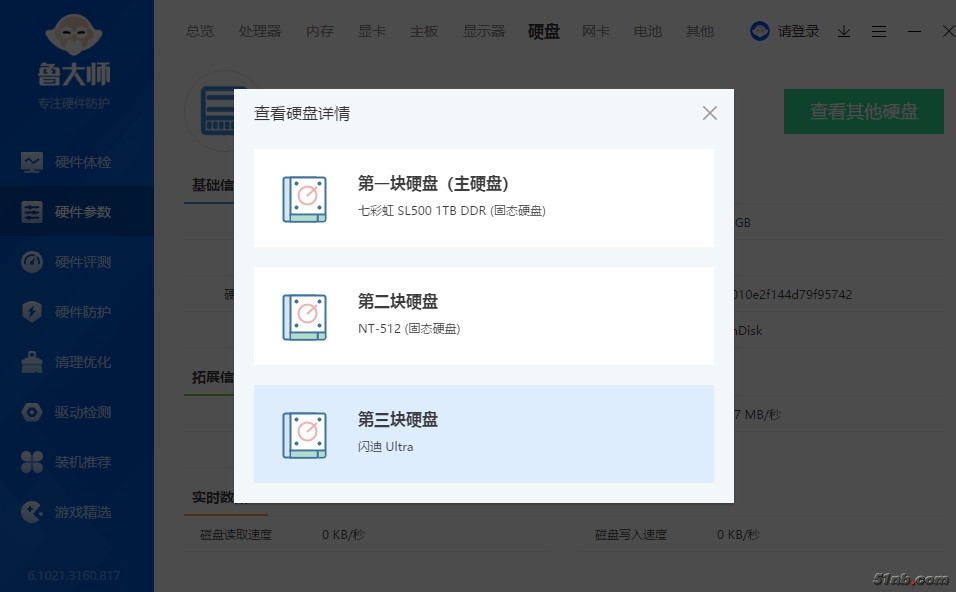Switch to the 处理器 tab
This screenshot has height=592, width=956.
[260, 31]
